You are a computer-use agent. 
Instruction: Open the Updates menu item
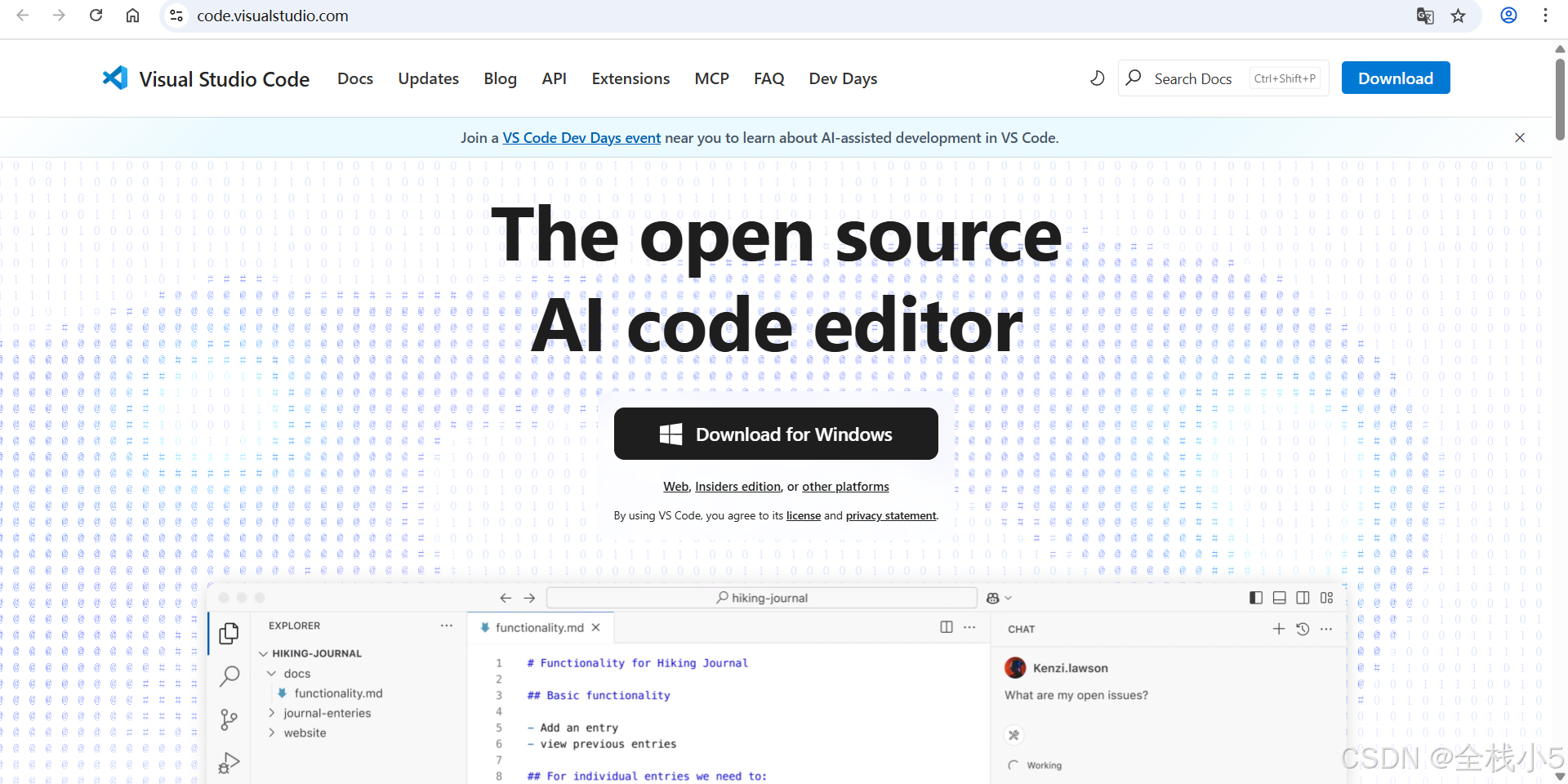tap(429, 78)
